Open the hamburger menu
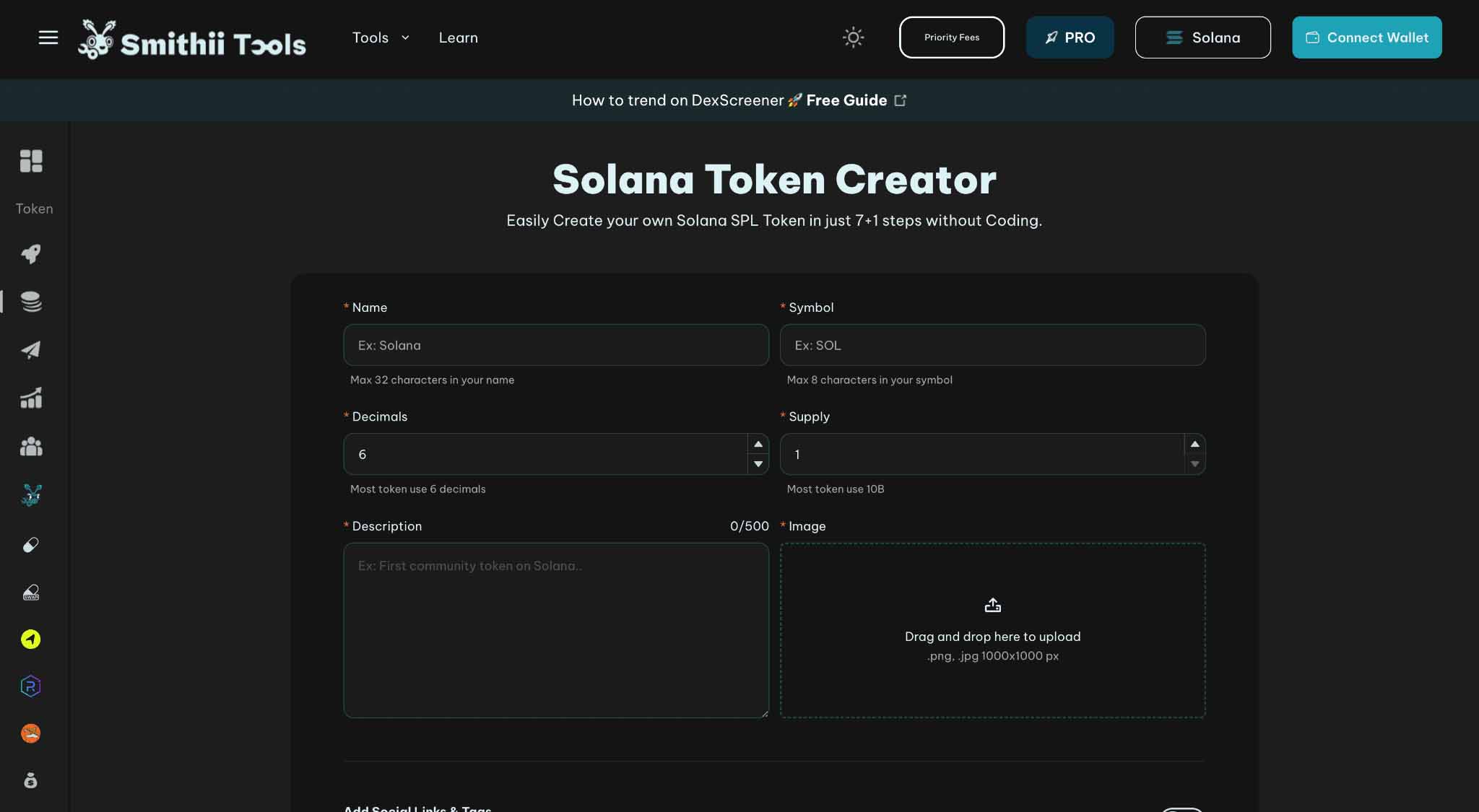 coord(48,38)
